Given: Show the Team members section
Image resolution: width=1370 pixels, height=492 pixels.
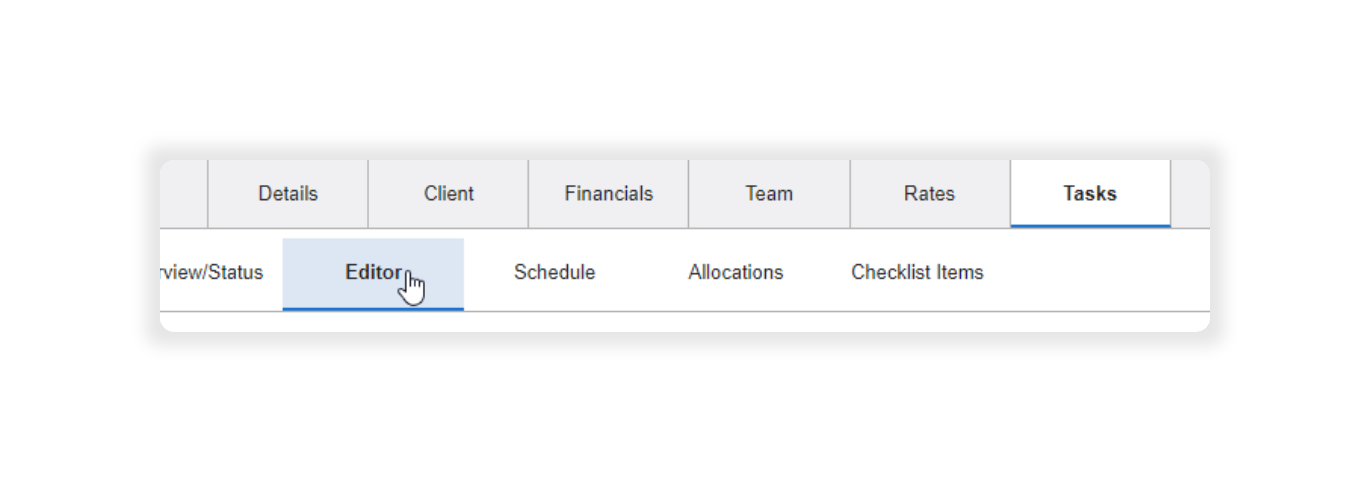Looking at the screenshot, I should click(x=769, y=194).
